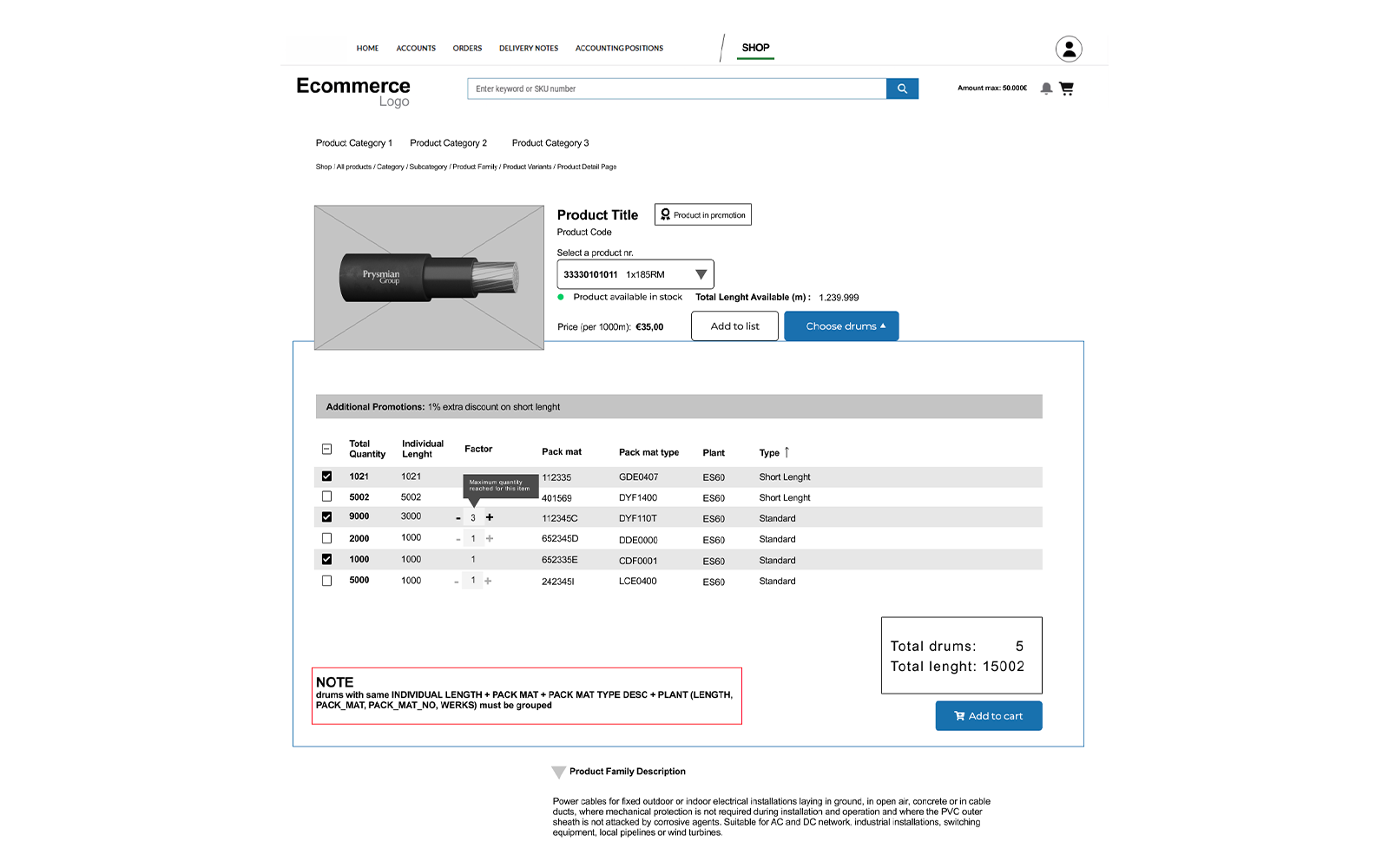Viewport: 1389px width, 868px height.
Task: Click the Total Quantity column header
Action: point(367,449)
